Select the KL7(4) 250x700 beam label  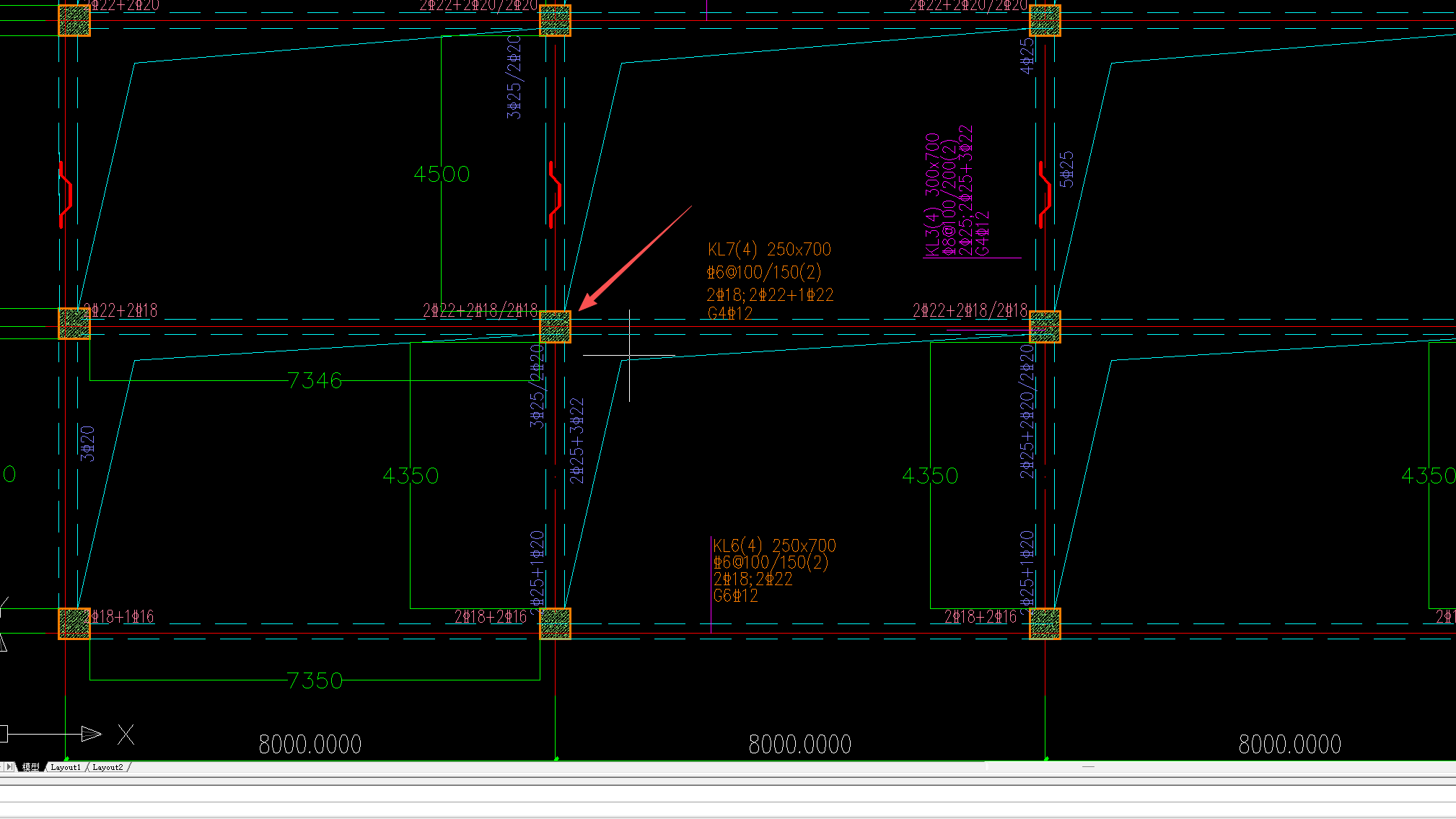pos(769,250)
